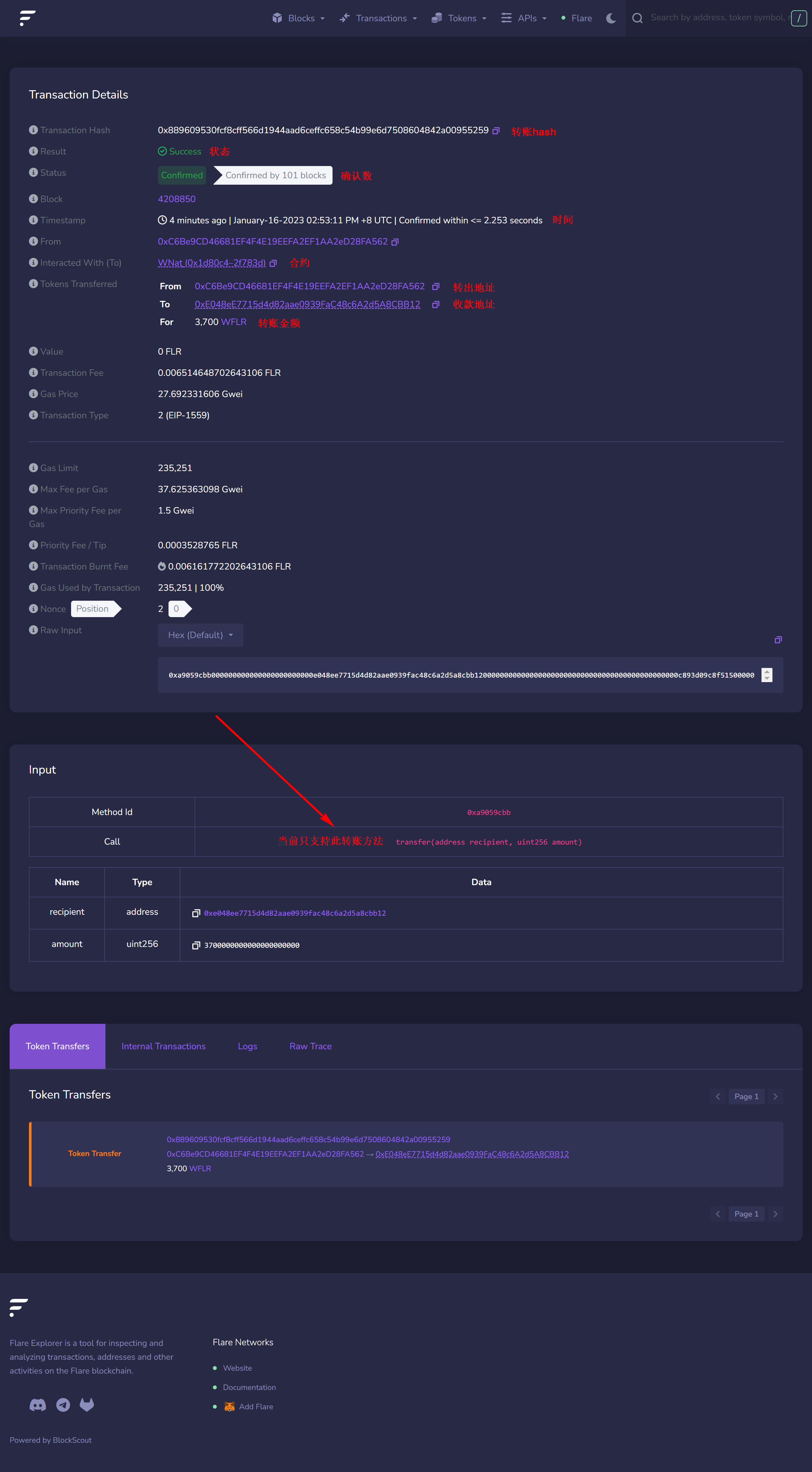Open block 4208850 link

(177, 199)
